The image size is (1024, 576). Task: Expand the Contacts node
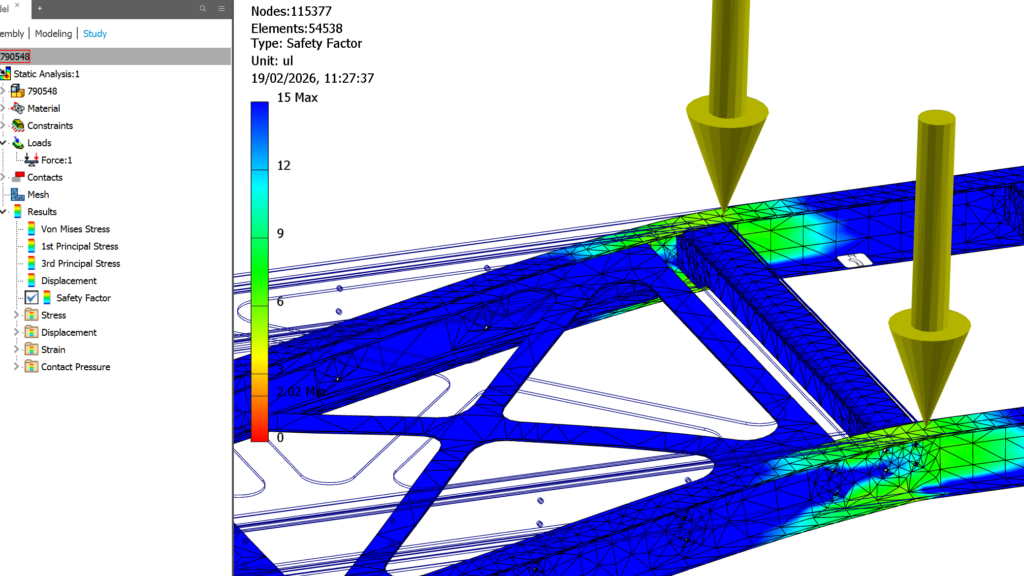(x=3, y=177)
